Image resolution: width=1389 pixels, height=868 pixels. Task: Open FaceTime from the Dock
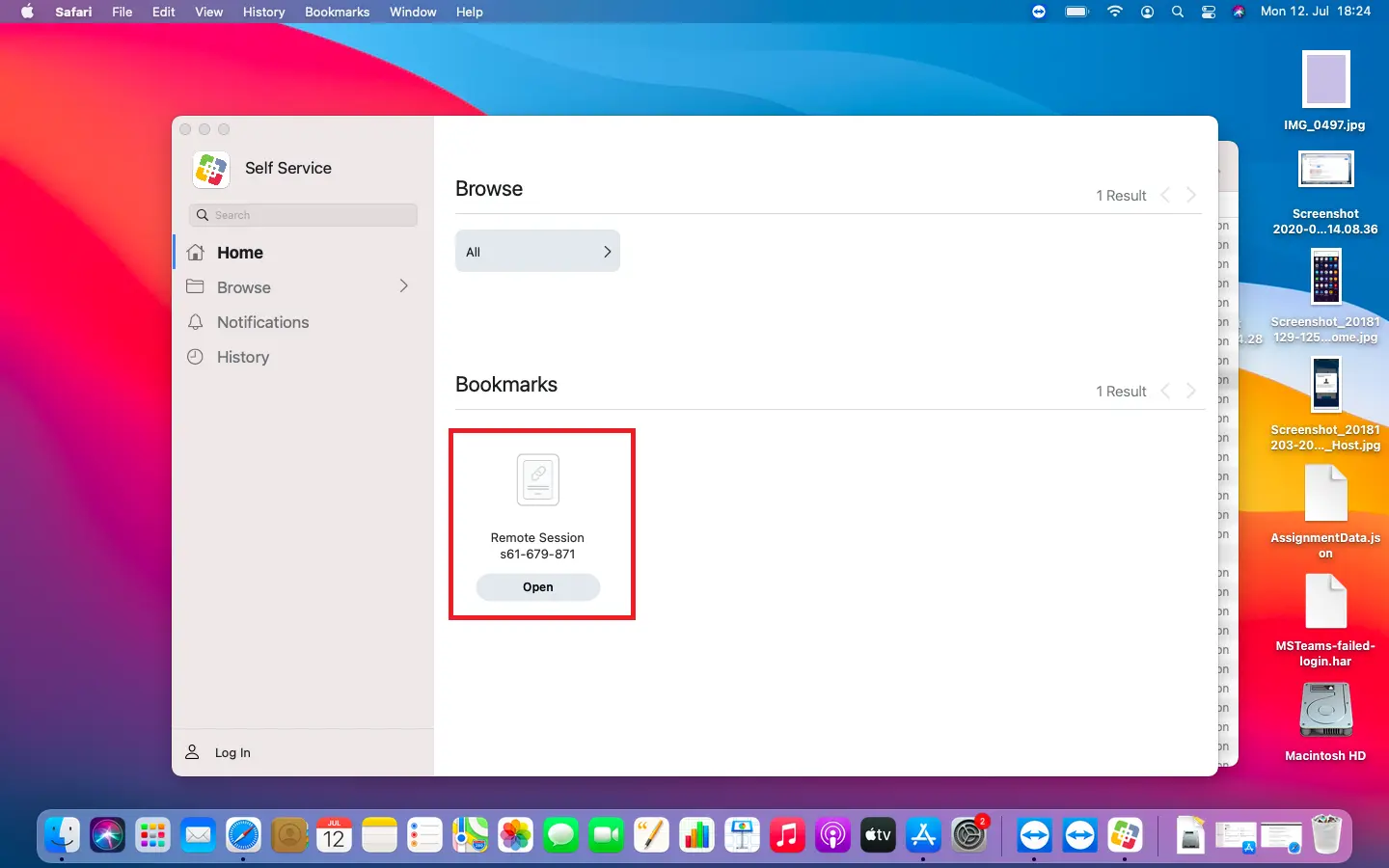606,834
